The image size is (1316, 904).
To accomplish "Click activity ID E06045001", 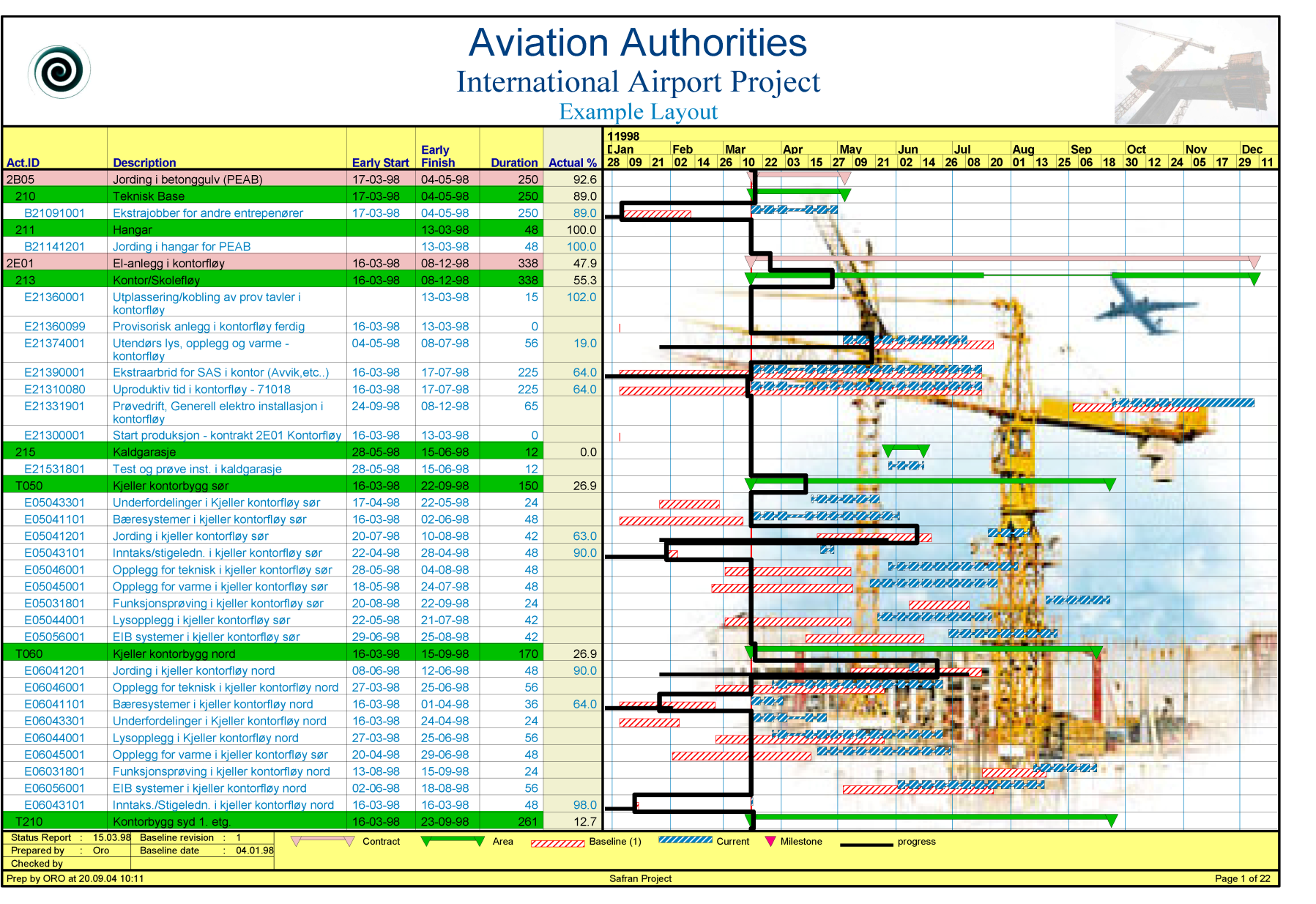I will [54, 755].
